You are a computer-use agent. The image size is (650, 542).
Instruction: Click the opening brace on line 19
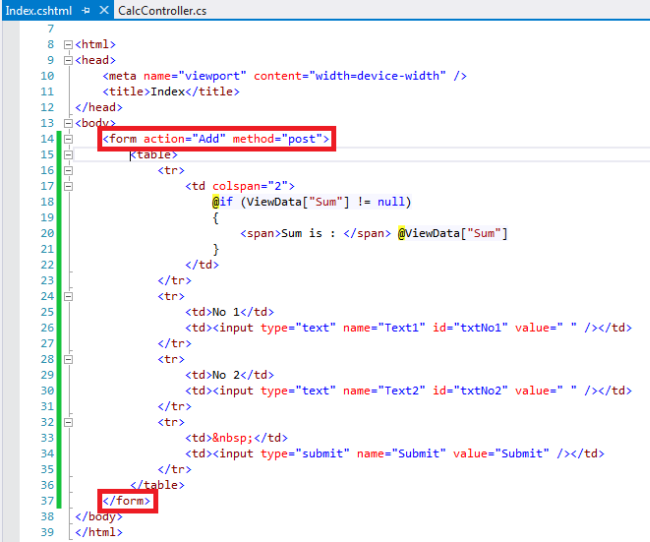click(x=216, y=218)
